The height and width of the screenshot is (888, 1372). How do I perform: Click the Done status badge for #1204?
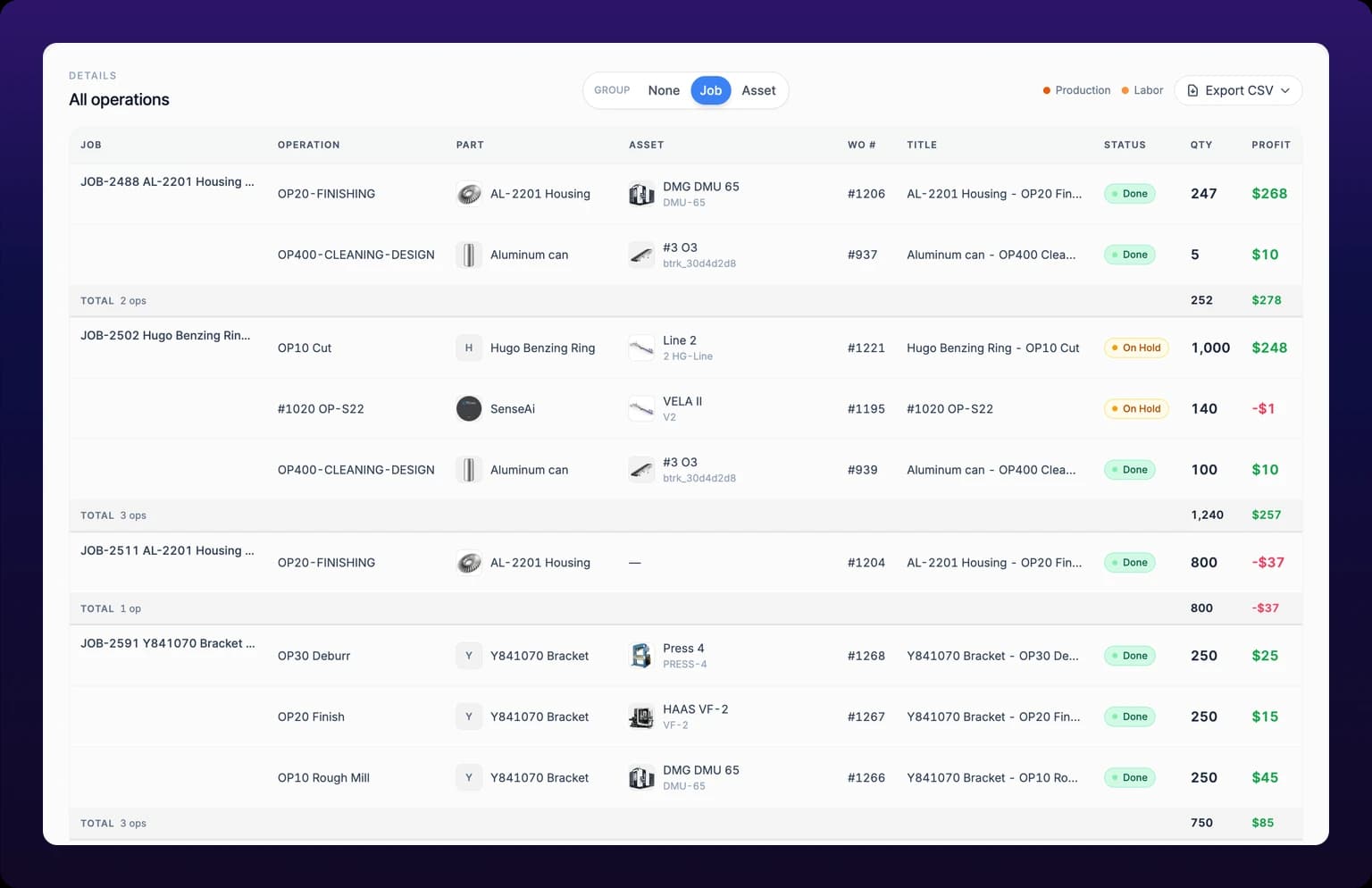[x=1130, y=562]
